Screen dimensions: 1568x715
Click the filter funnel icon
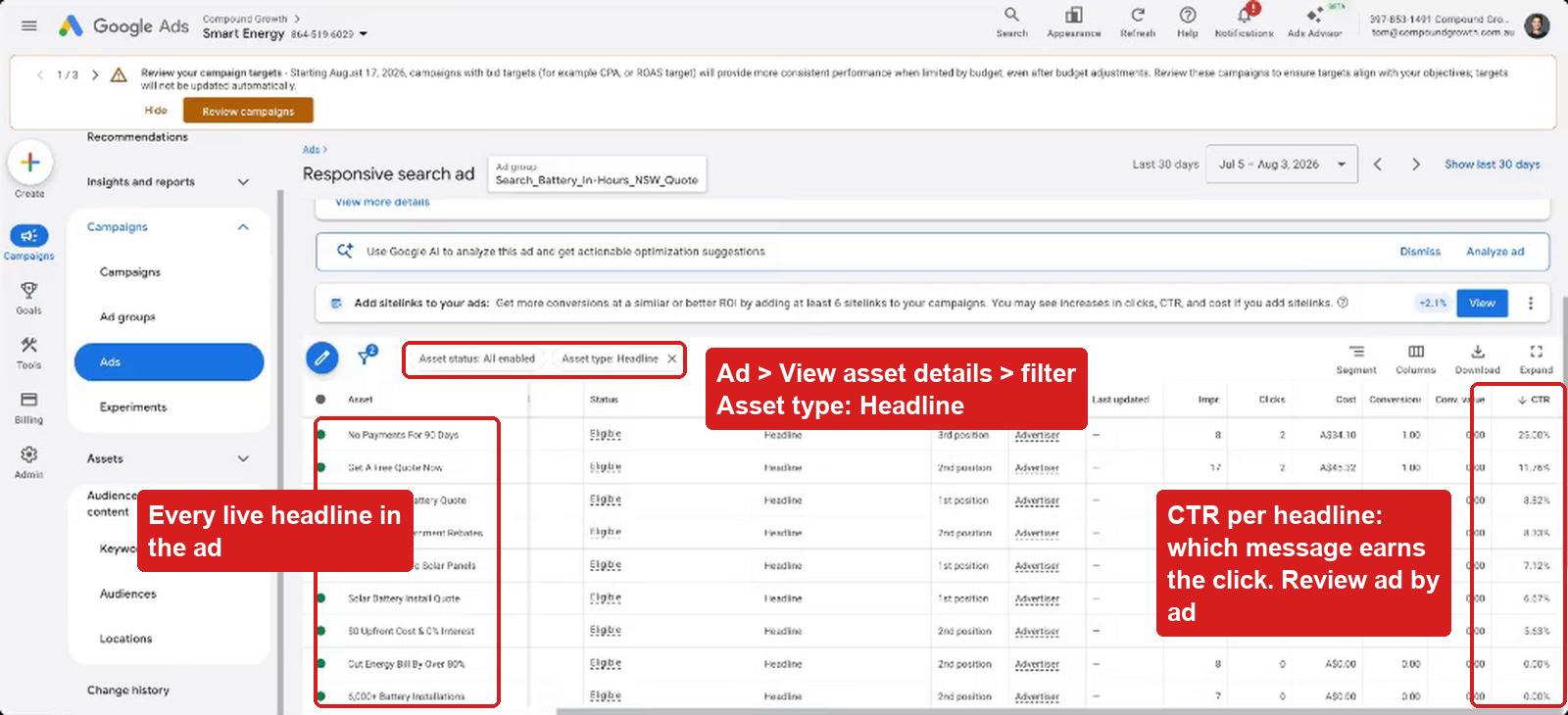(x=367, y=356)
